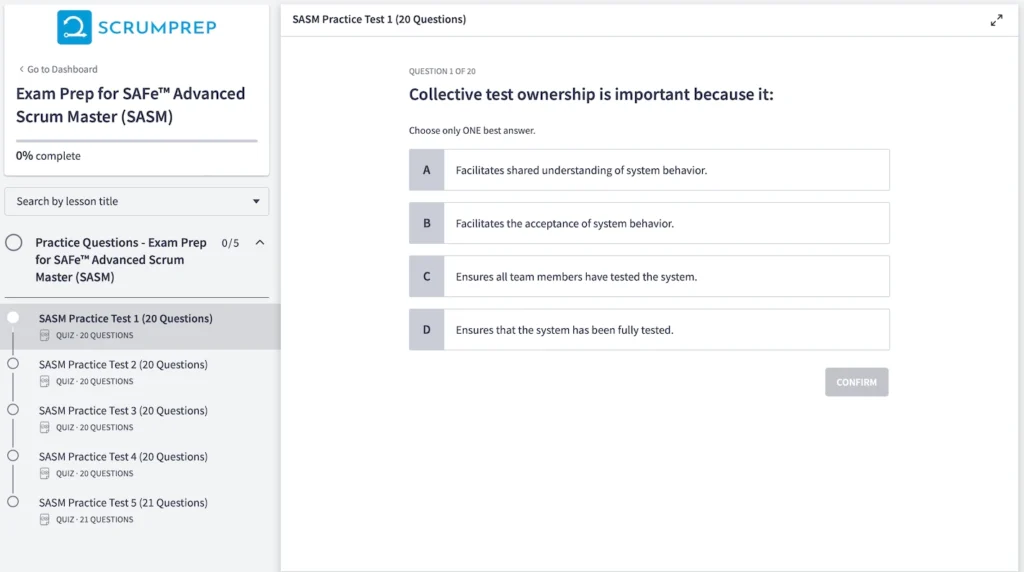
Task: Click quiz icon under SASM Practice Test 5
Action: pyautogui.click(x=45, y=519)
